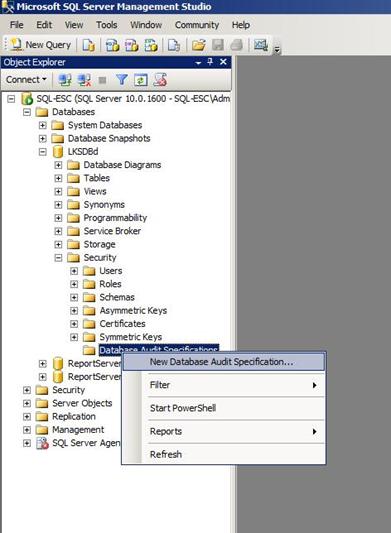
Task: Click the Filter funnel icon
Action: point(122,80)
